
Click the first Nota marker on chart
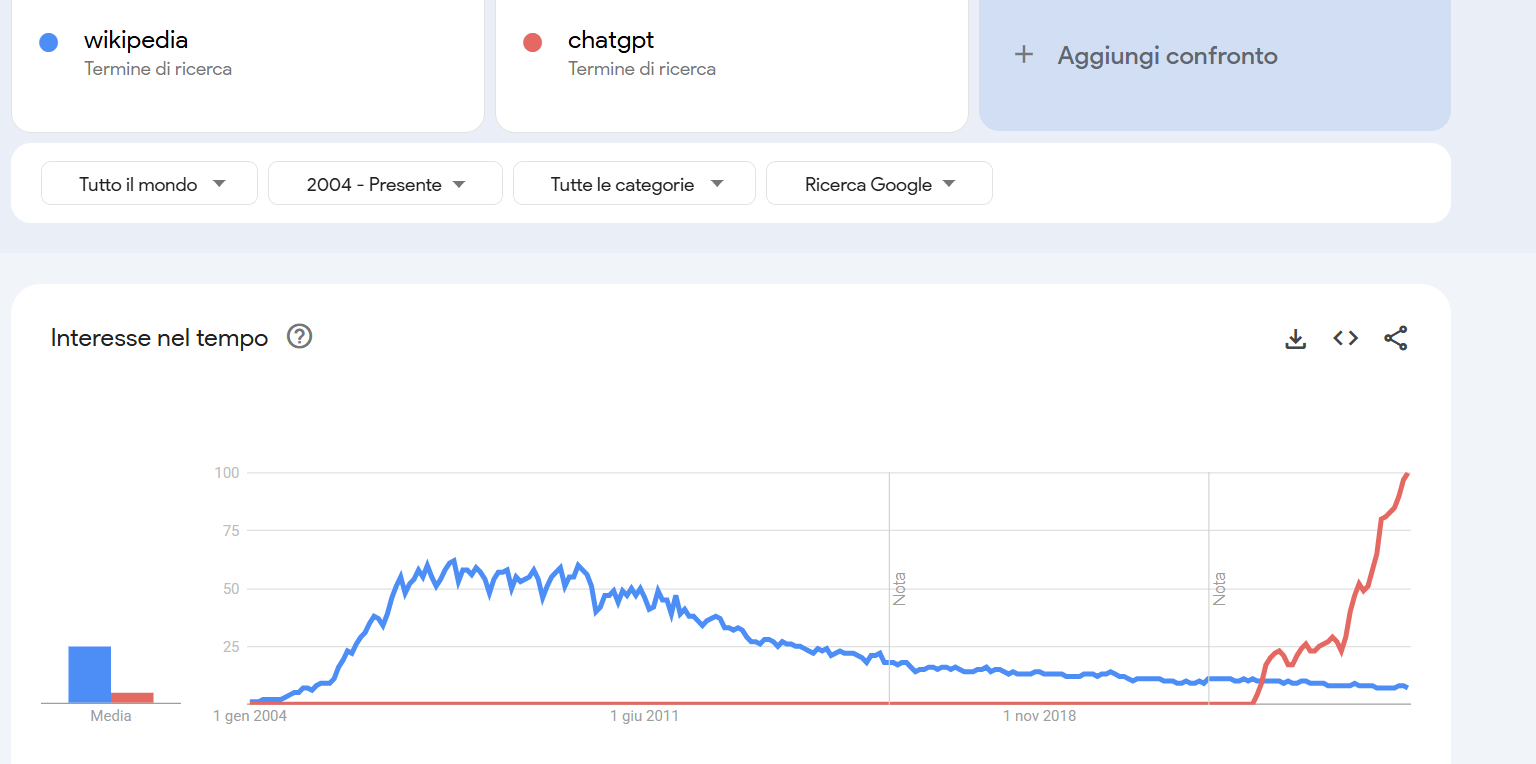899,588
